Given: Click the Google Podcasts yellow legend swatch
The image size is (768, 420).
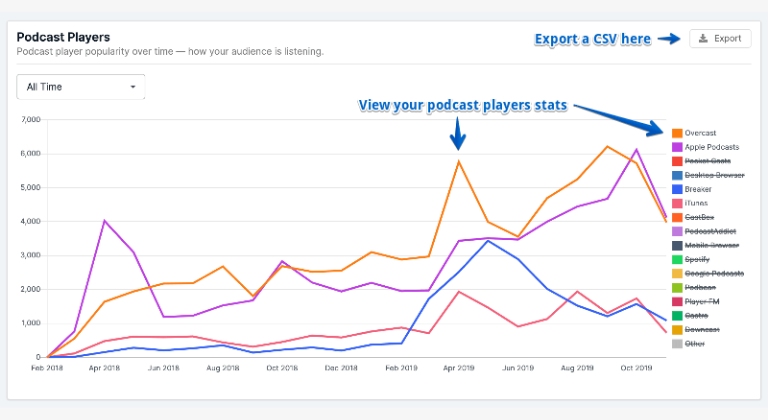Looking at the screenshot, I should tap(677, 273).
